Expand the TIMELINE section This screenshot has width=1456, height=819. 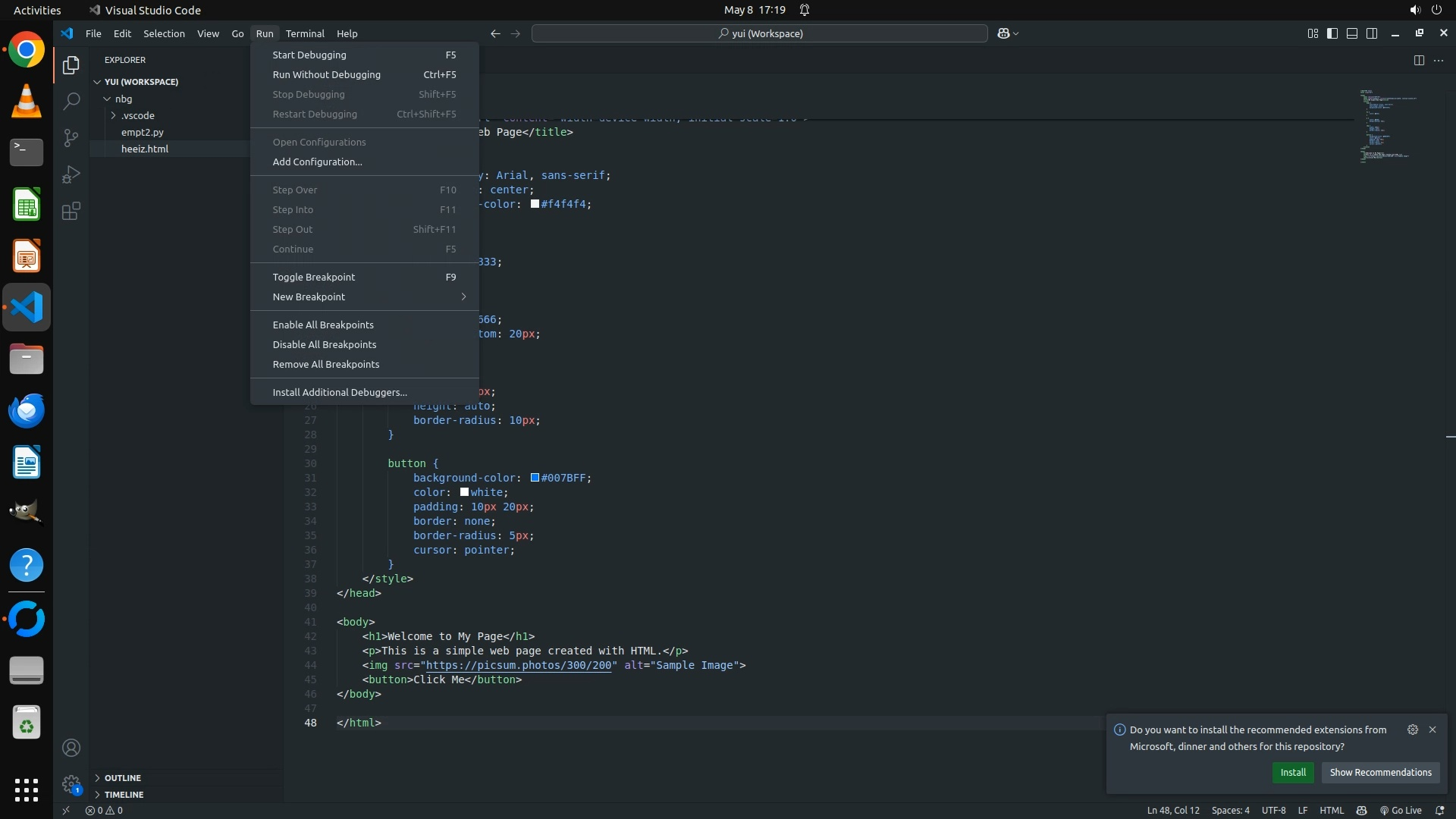tap(124, 794)
